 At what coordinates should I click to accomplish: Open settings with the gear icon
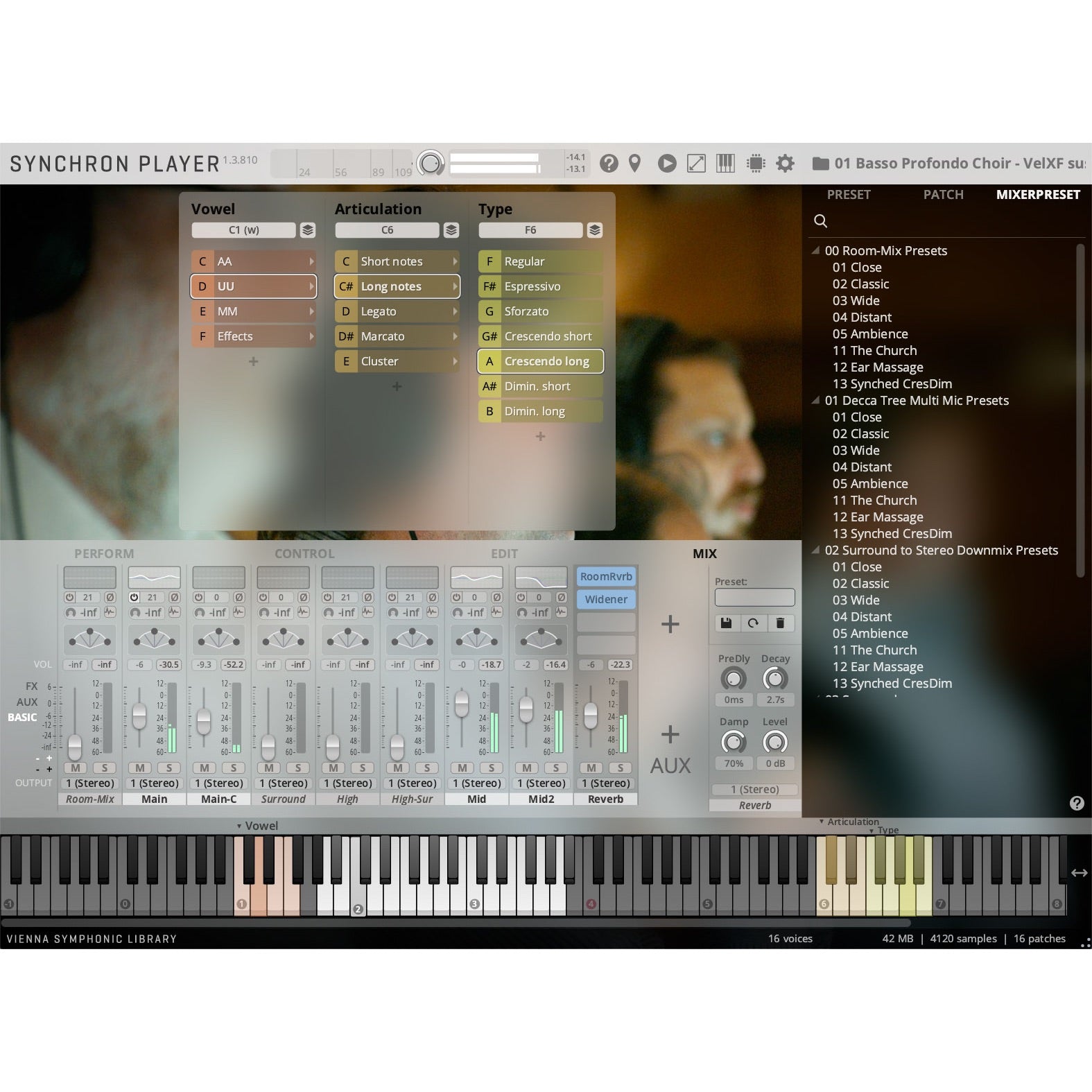point(785,164)
